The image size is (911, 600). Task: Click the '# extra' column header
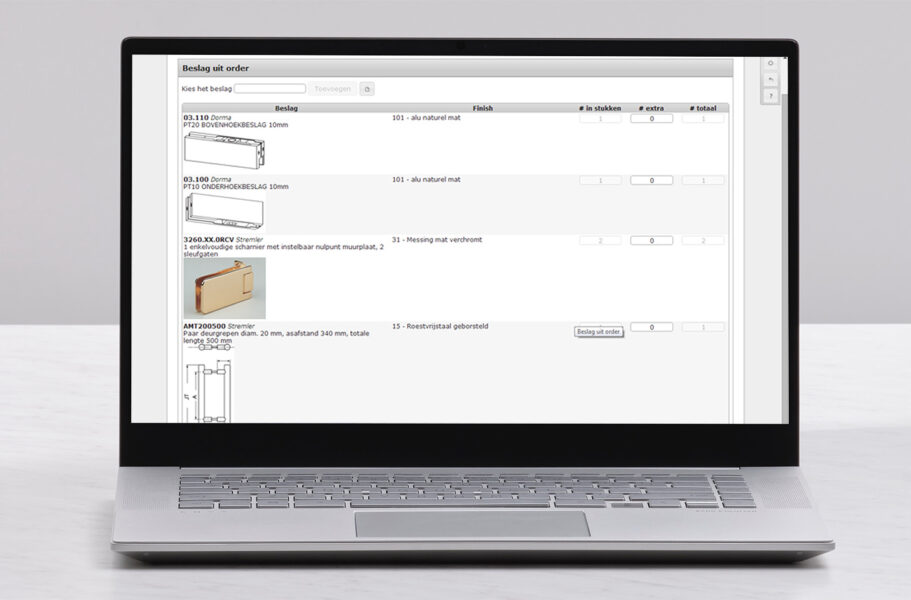click(x=651, y=108)
